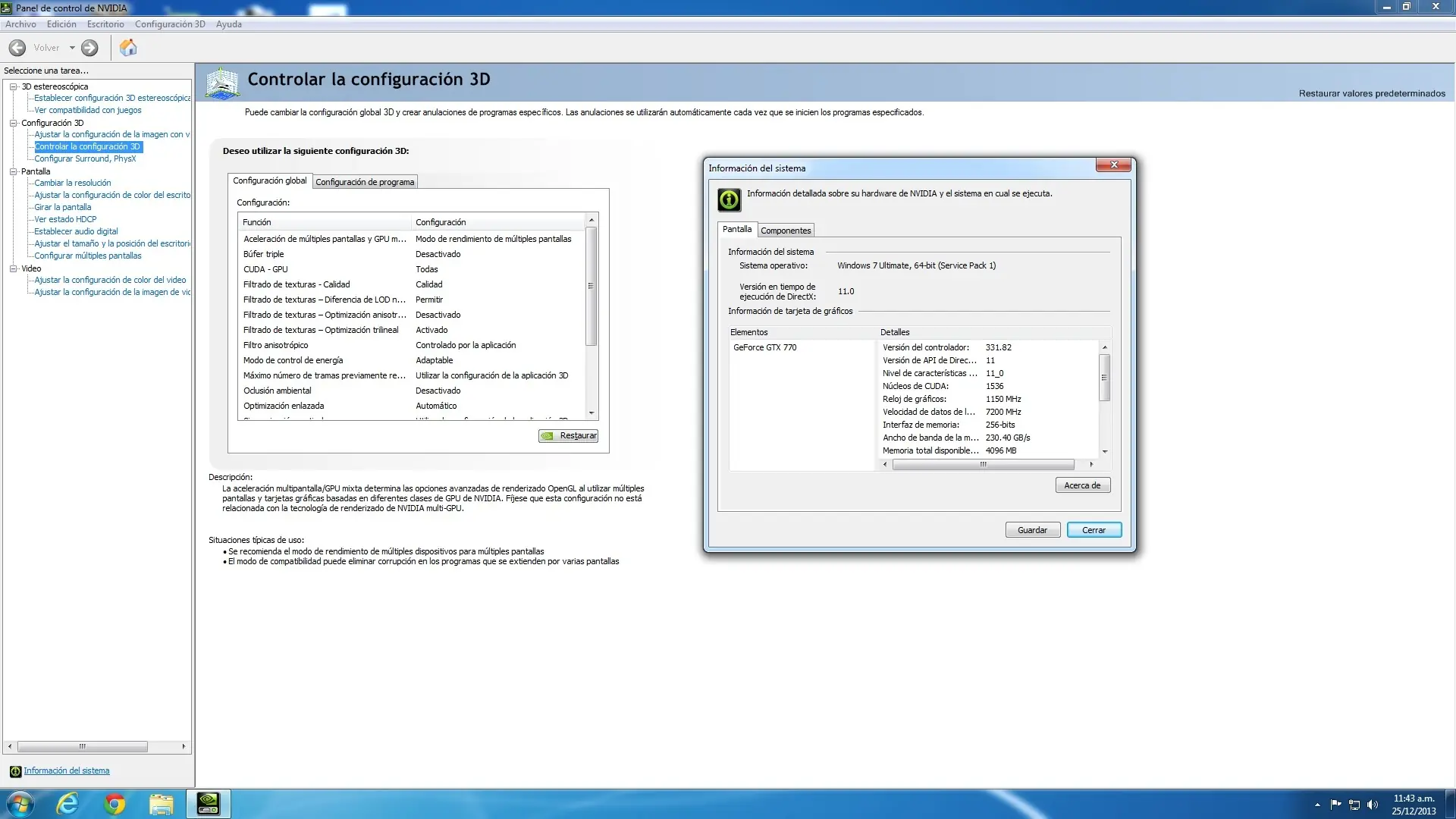Select Establecer configuración 3D estereoscópica
Viewport: 1456px width, 819px height.
[112, 99]
